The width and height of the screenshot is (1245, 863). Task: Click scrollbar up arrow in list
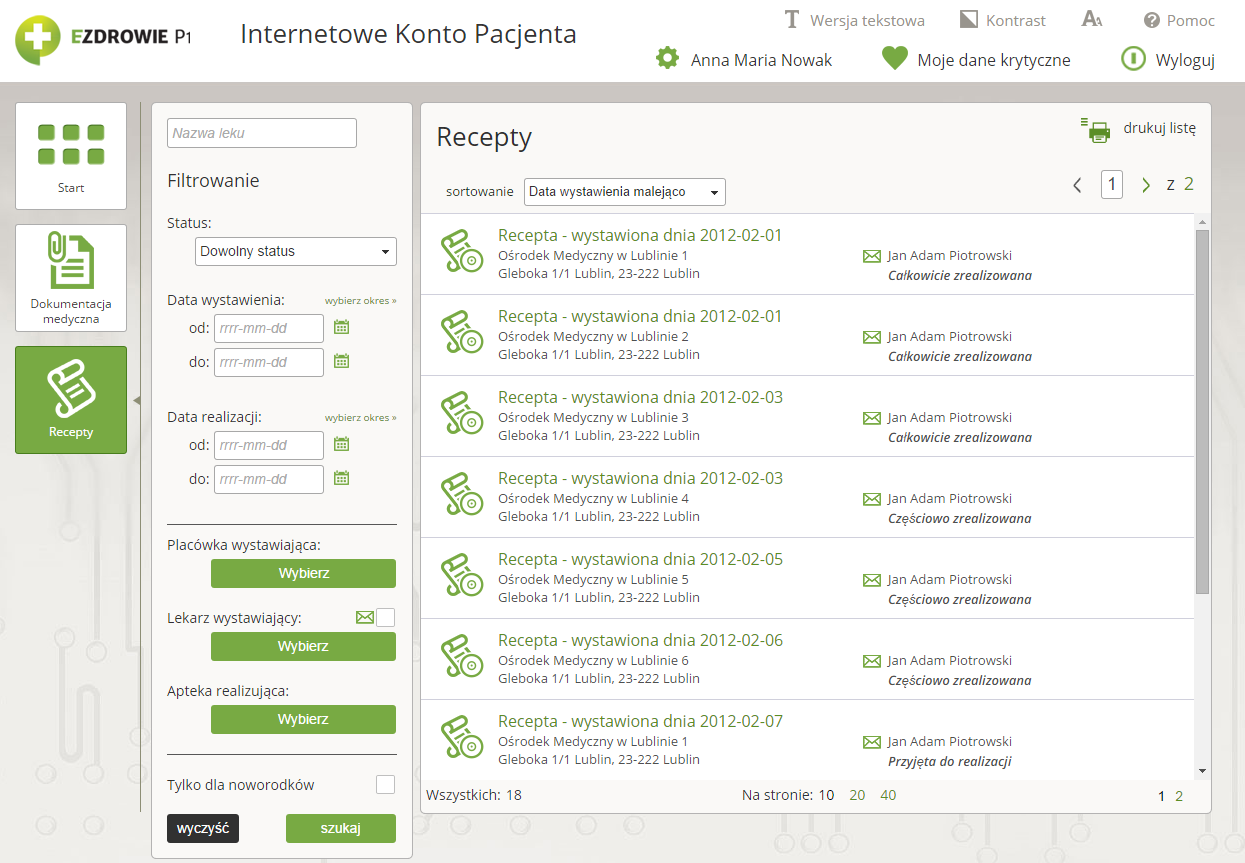1202,221
